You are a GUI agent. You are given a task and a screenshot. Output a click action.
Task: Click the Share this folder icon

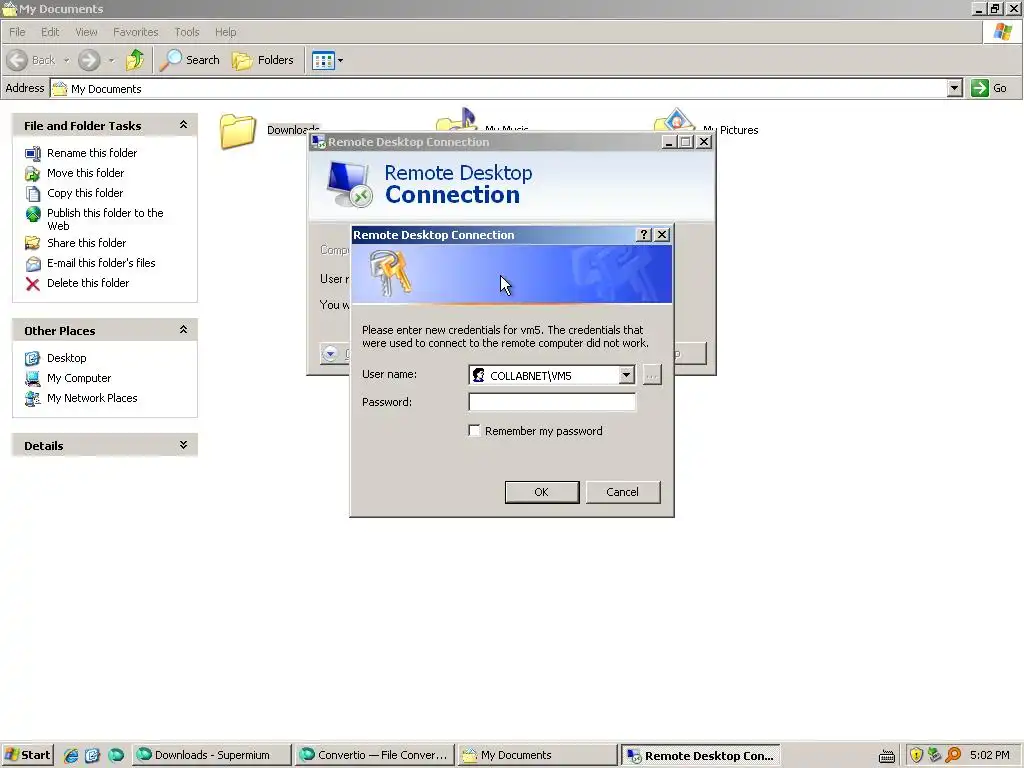coord(33,243)
